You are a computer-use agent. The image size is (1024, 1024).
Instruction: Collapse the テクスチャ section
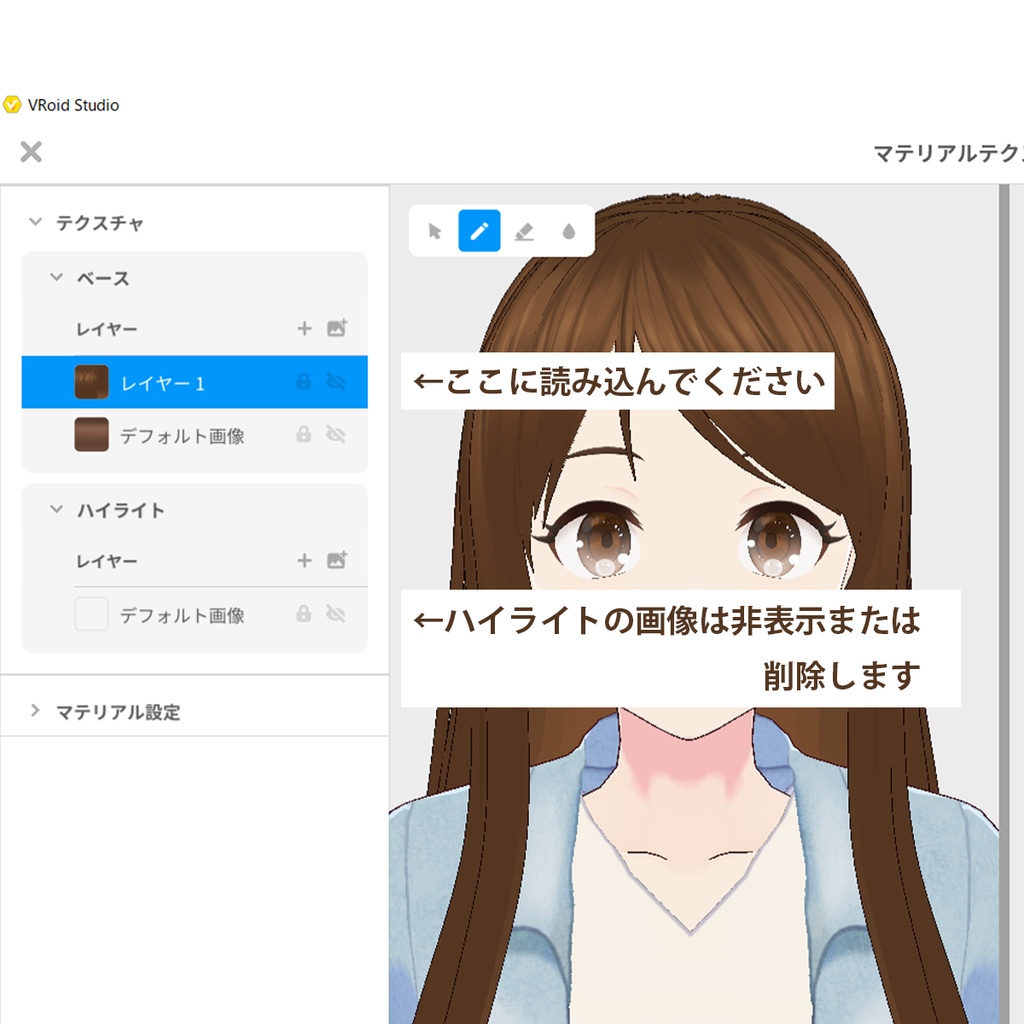coord(35,222)
